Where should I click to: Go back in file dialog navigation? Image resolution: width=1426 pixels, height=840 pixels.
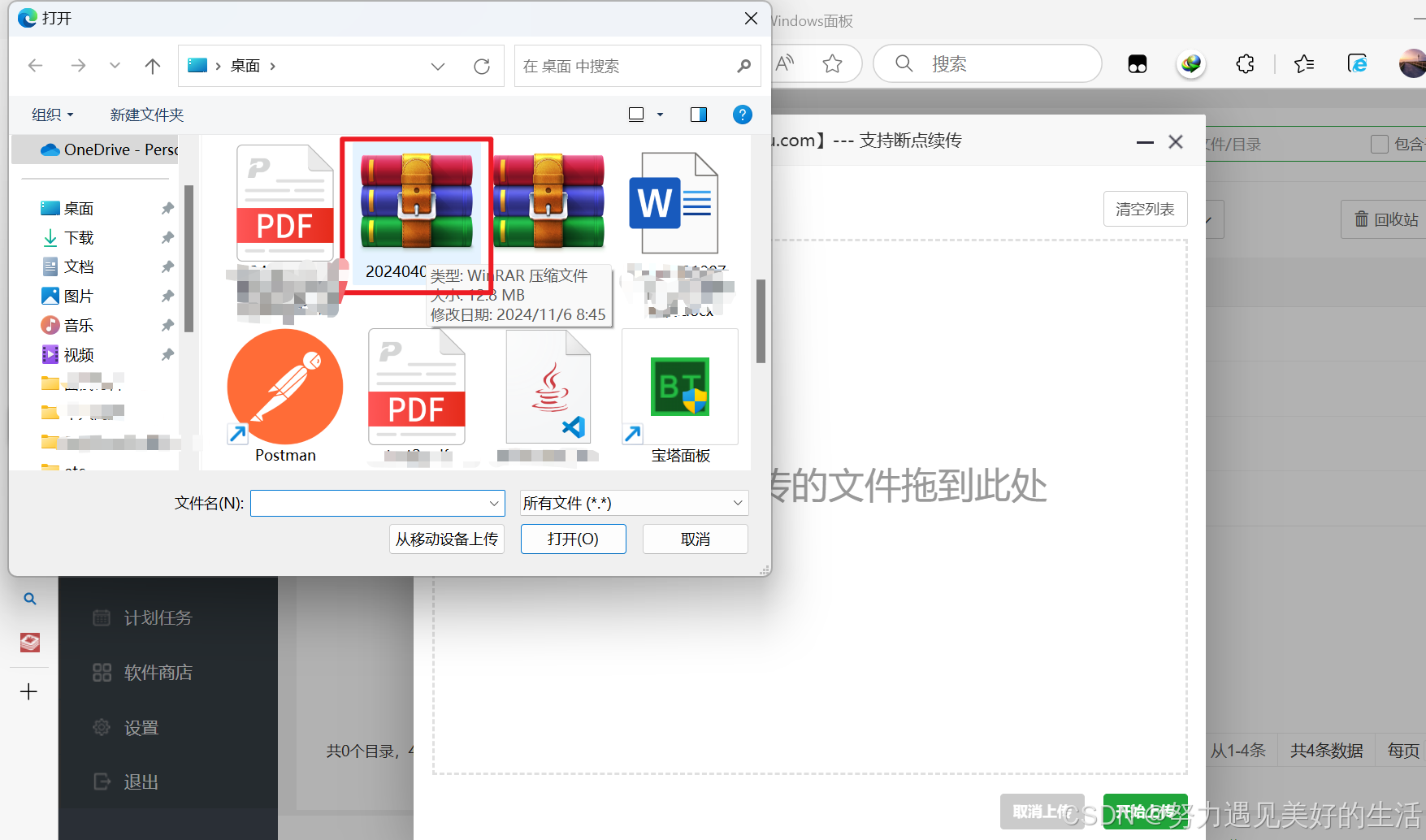pos(35,66)
